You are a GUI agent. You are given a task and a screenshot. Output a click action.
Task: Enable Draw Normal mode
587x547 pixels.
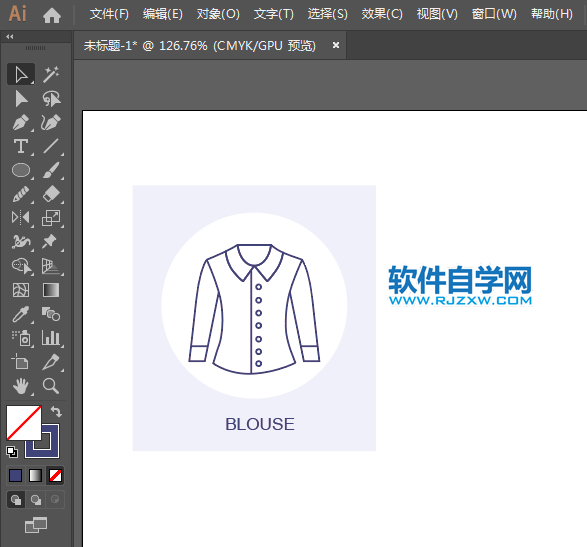(x=16, y=499)
